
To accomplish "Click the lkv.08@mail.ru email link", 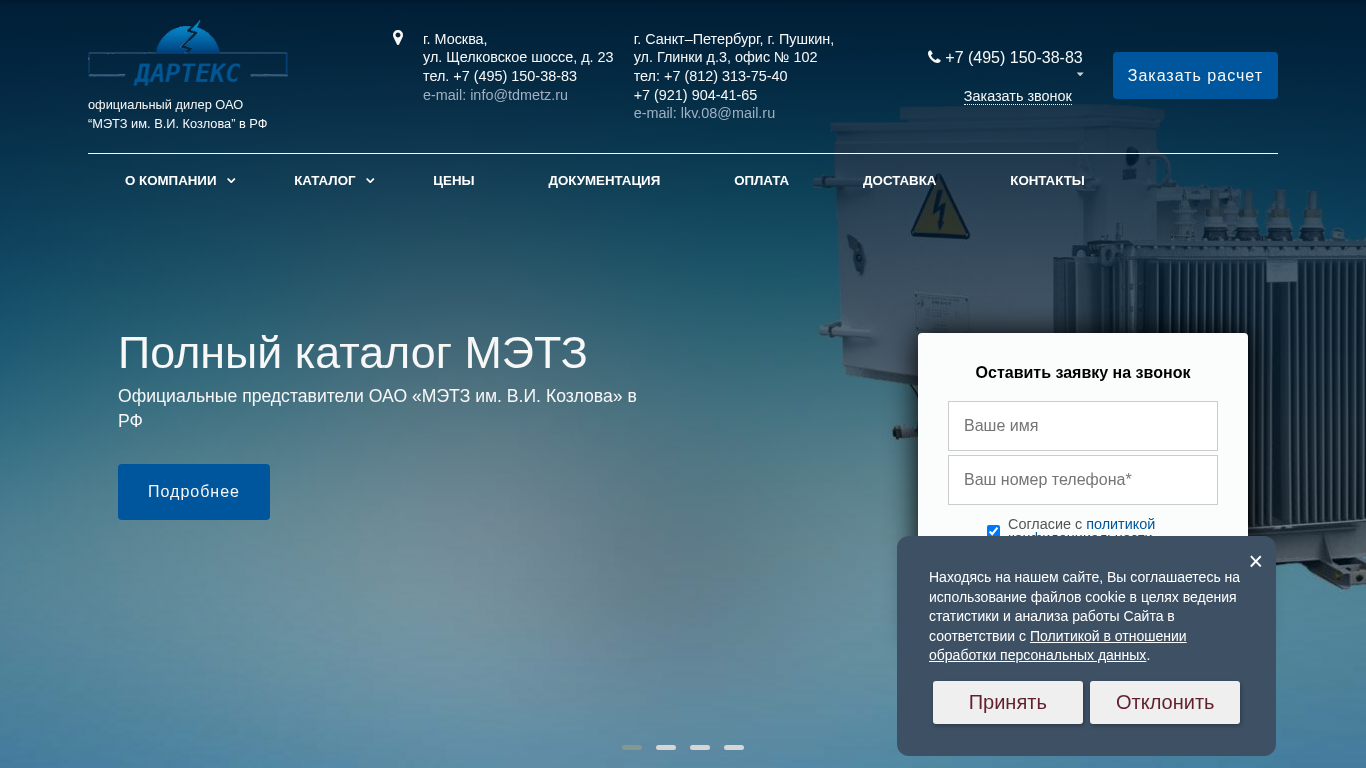I will (728, 113).
